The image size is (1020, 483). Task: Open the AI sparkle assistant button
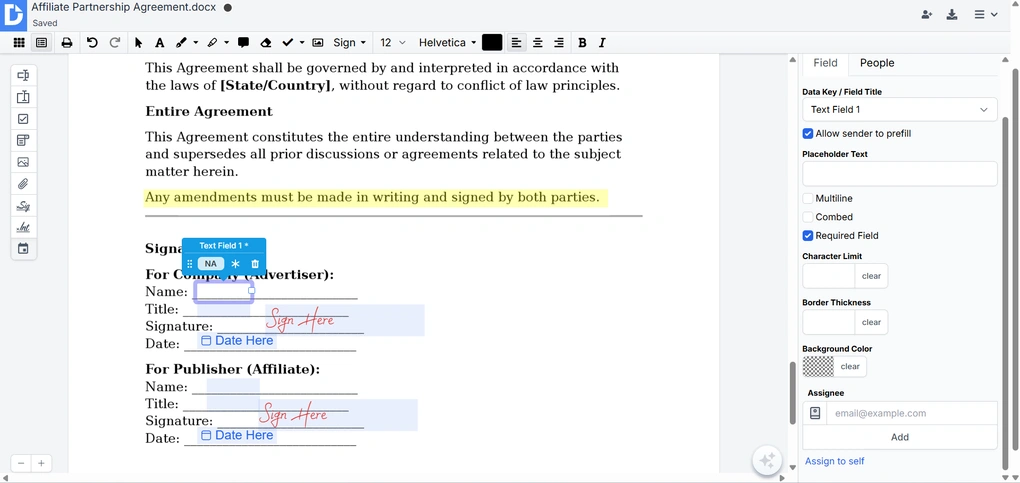(767, 460)
